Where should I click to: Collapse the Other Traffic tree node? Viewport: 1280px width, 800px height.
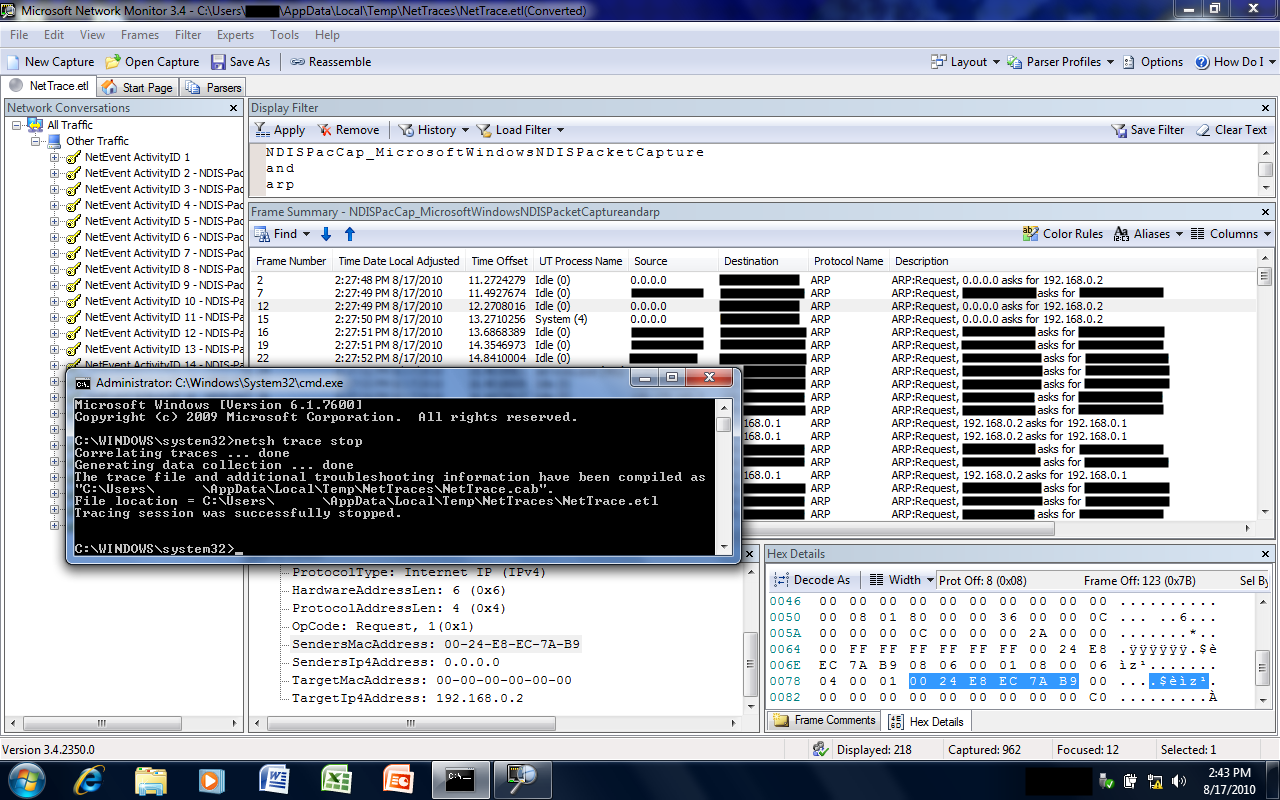(x=36, y=141)
